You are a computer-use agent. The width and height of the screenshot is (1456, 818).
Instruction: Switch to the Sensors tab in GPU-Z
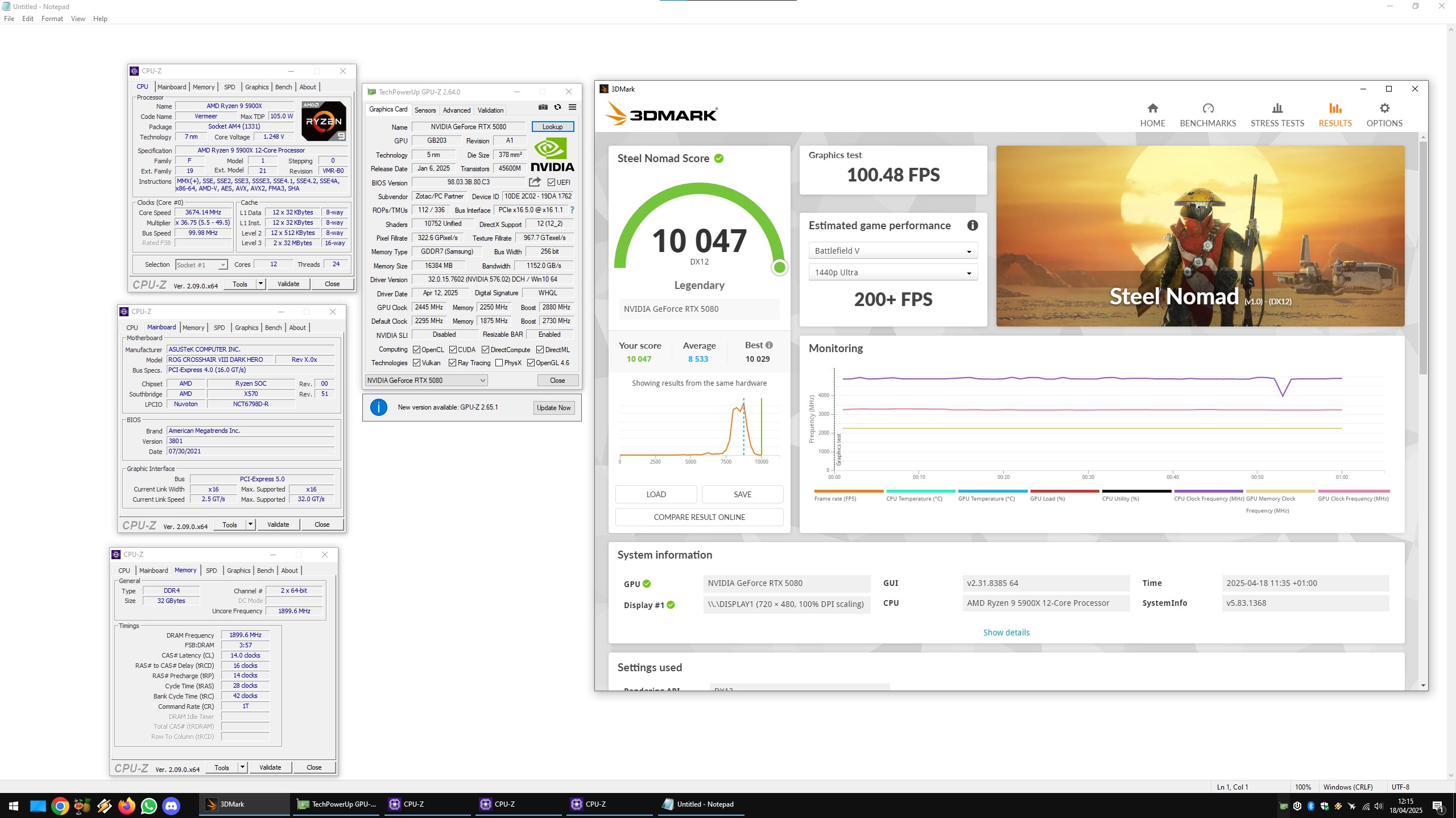point(425,110)
